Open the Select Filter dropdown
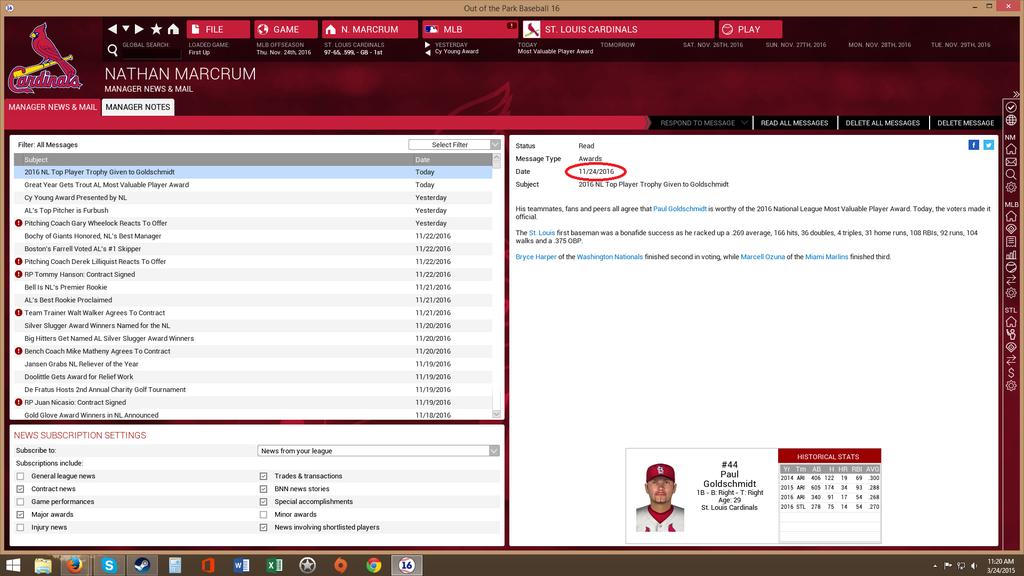 tap(454, 145)
